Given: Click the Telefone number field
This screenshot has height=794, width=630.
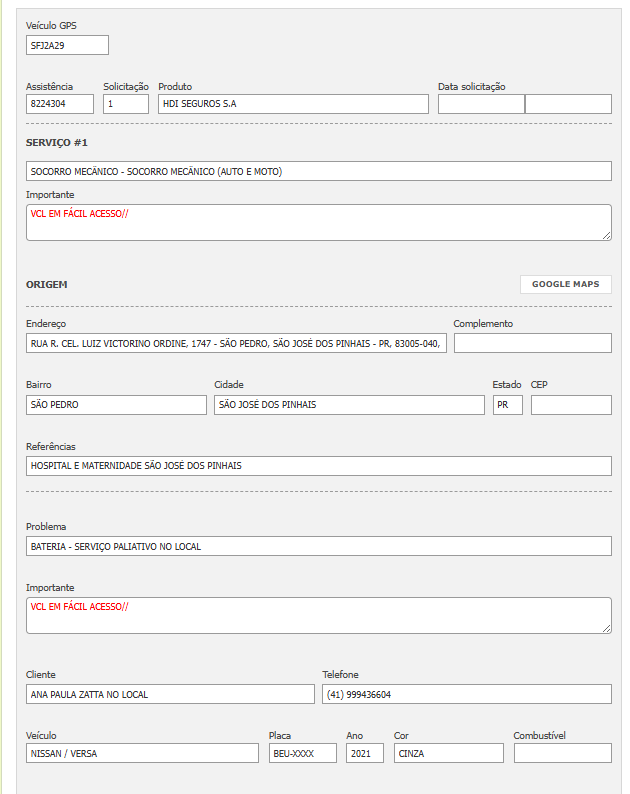Looking at the screenshot, I should (x=466, y=694).
